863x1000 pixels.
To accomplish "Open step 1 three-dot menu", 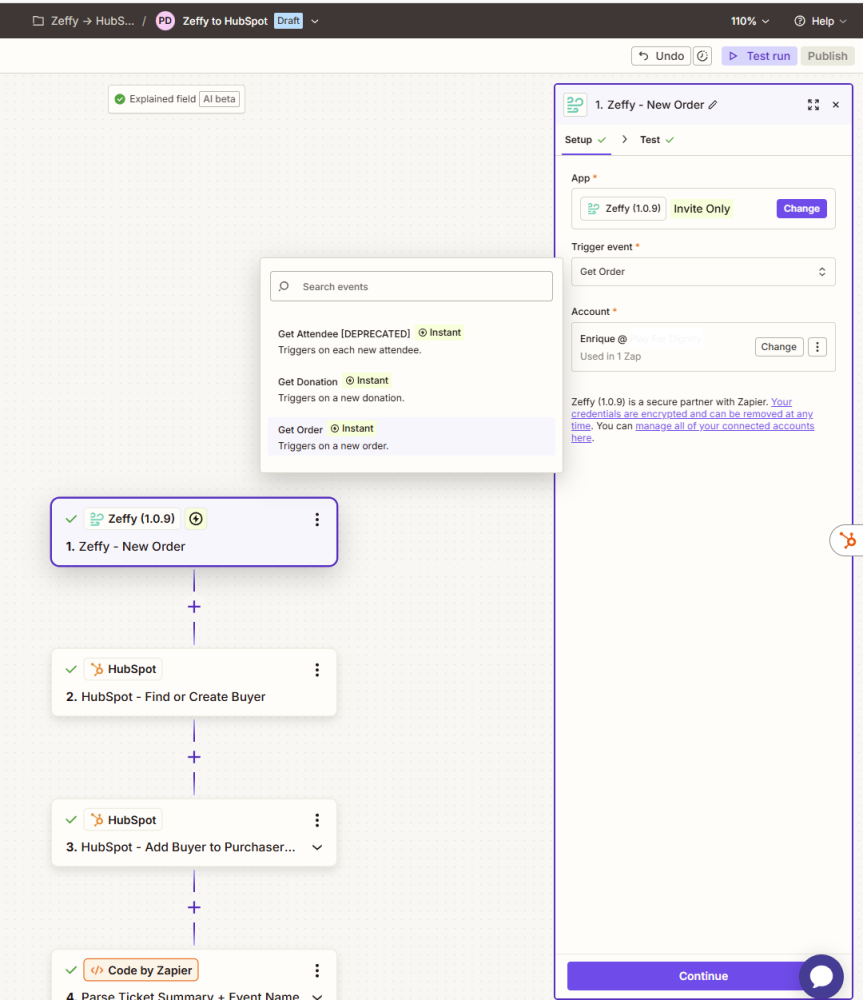I will [317, 520].
